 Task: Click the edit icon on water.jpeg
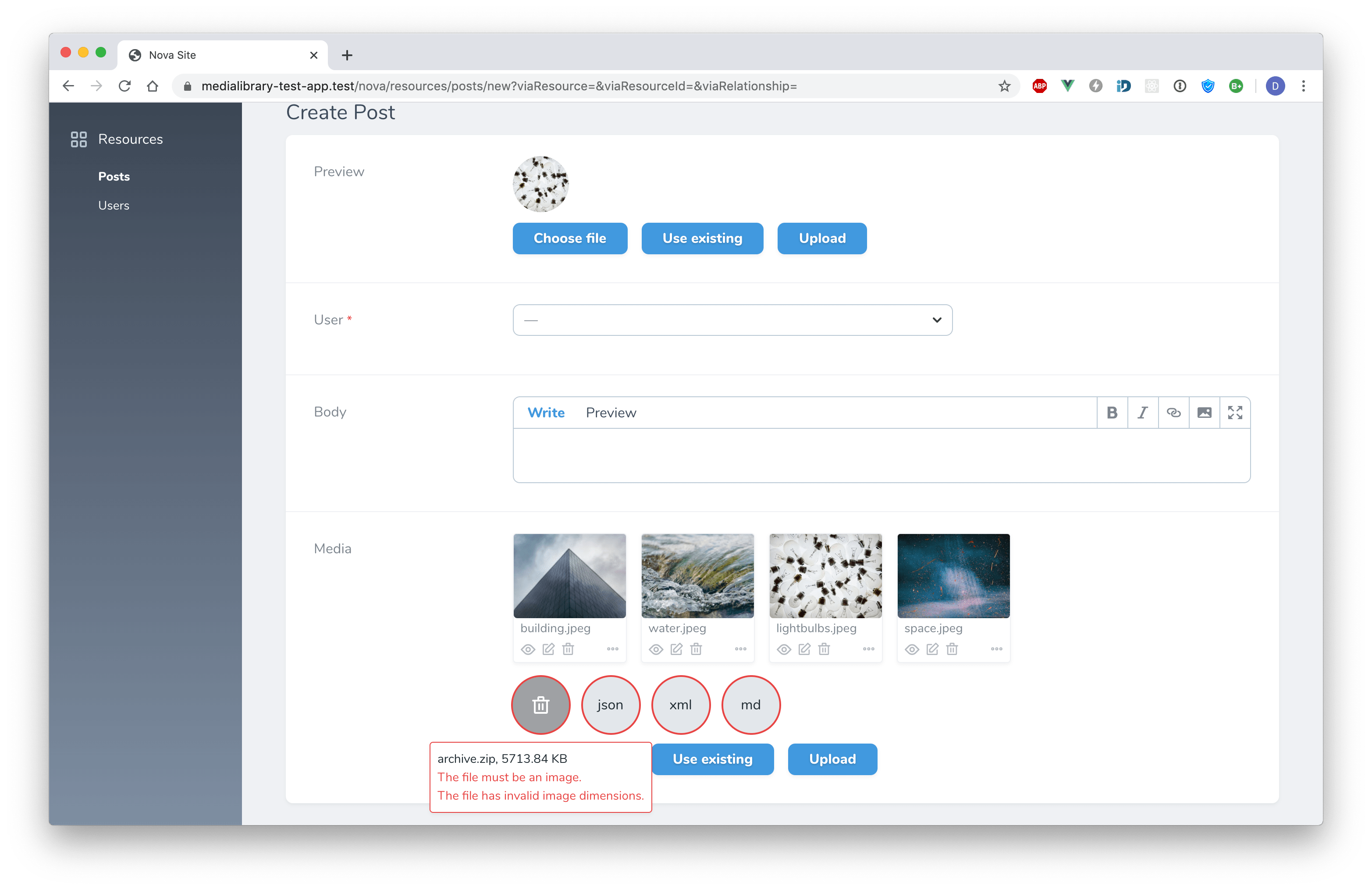pos(676,649)
